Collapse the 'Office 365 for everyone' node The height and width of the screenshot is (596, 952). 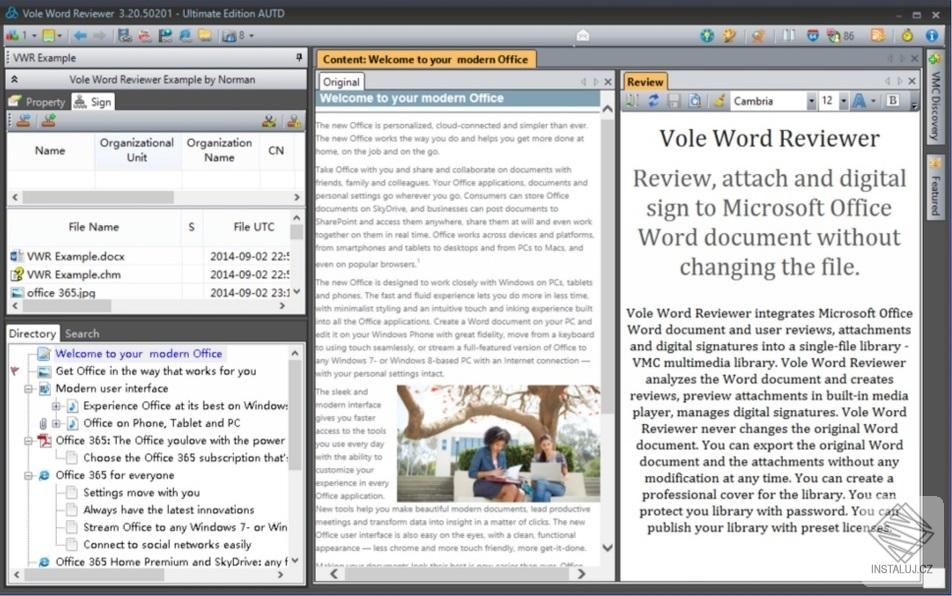29,475
